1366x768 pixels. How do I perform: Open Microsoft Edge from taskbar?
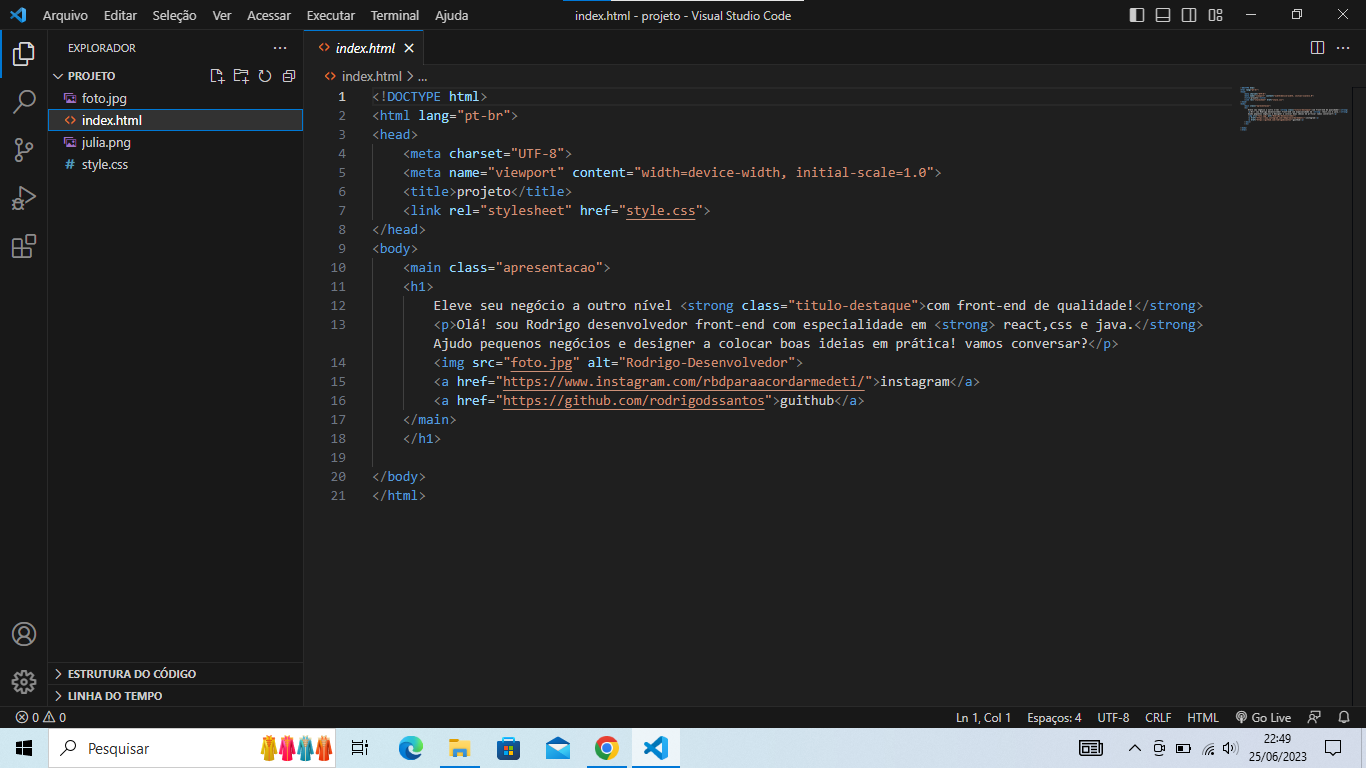point(410,748)
